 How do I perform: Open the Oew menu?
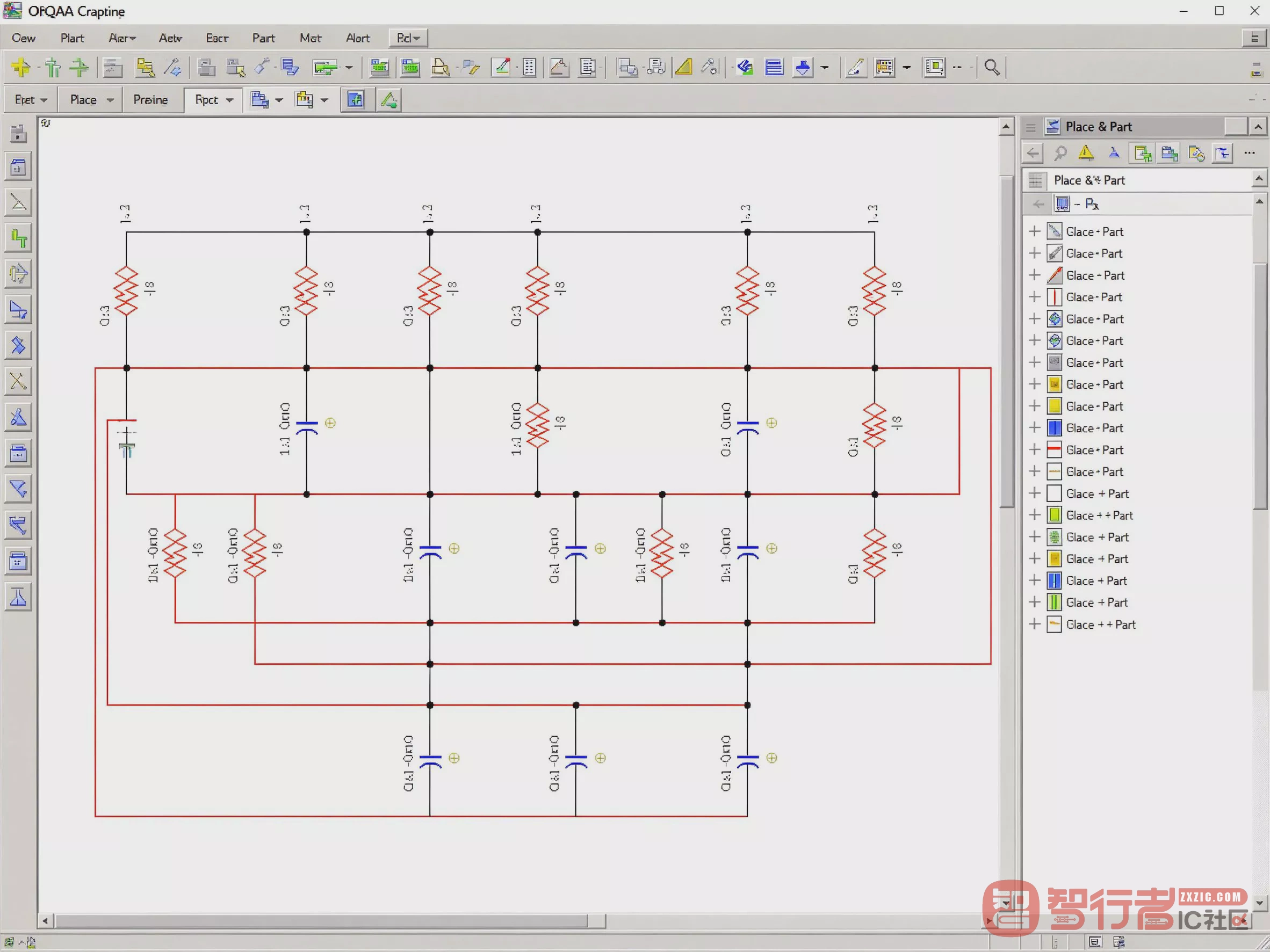coord(24,38)
